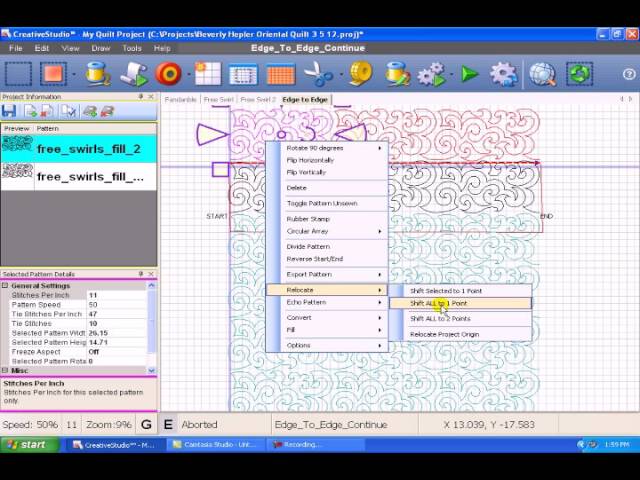Open Circular Array submenu

[x=327, y=231]
